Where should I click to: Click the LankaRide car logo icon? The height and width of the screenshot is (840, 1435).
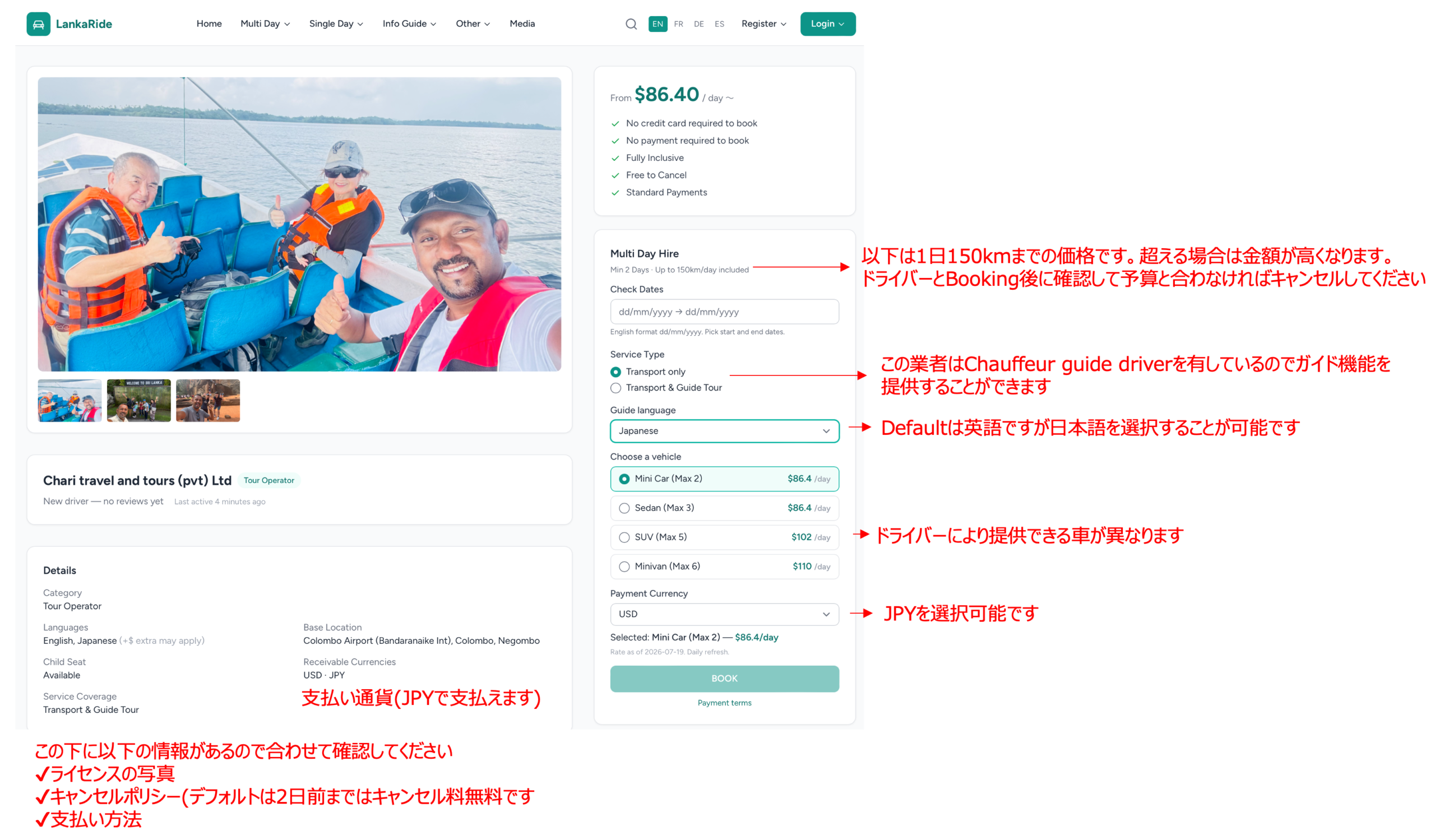coord(38,24)
